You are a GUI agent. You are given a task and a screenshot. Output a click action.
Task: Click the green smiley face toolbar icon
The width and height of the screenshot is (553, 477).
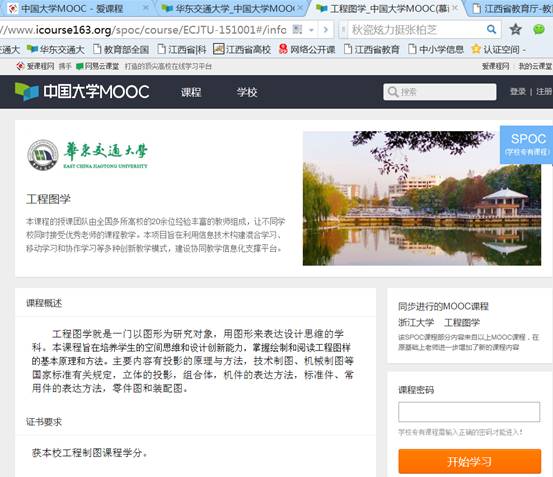[x=539, y=30]
